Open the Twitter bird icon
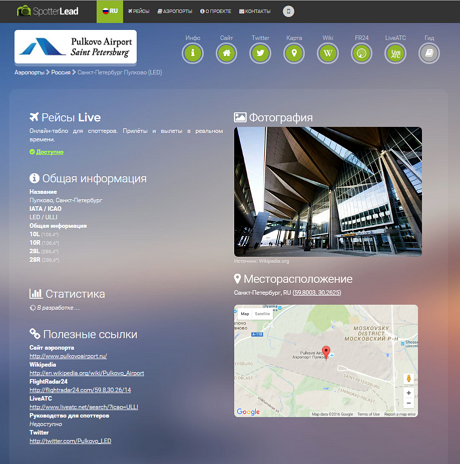Viewport: 460px width, 464px height. tap(260, 53)
